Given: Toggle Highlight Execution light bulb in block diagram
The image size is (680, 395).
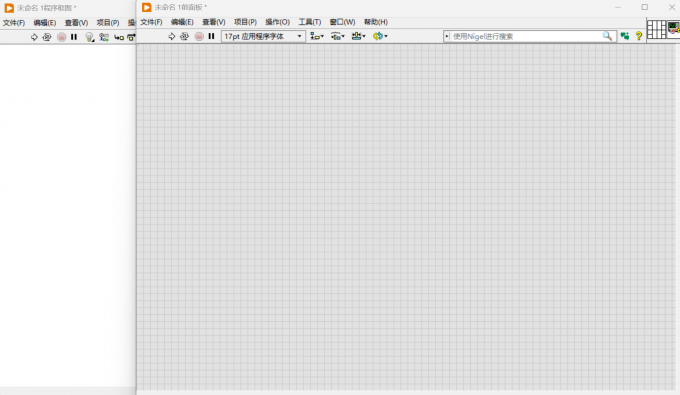Looking at the screenshot, I should (x=89, y=37).
